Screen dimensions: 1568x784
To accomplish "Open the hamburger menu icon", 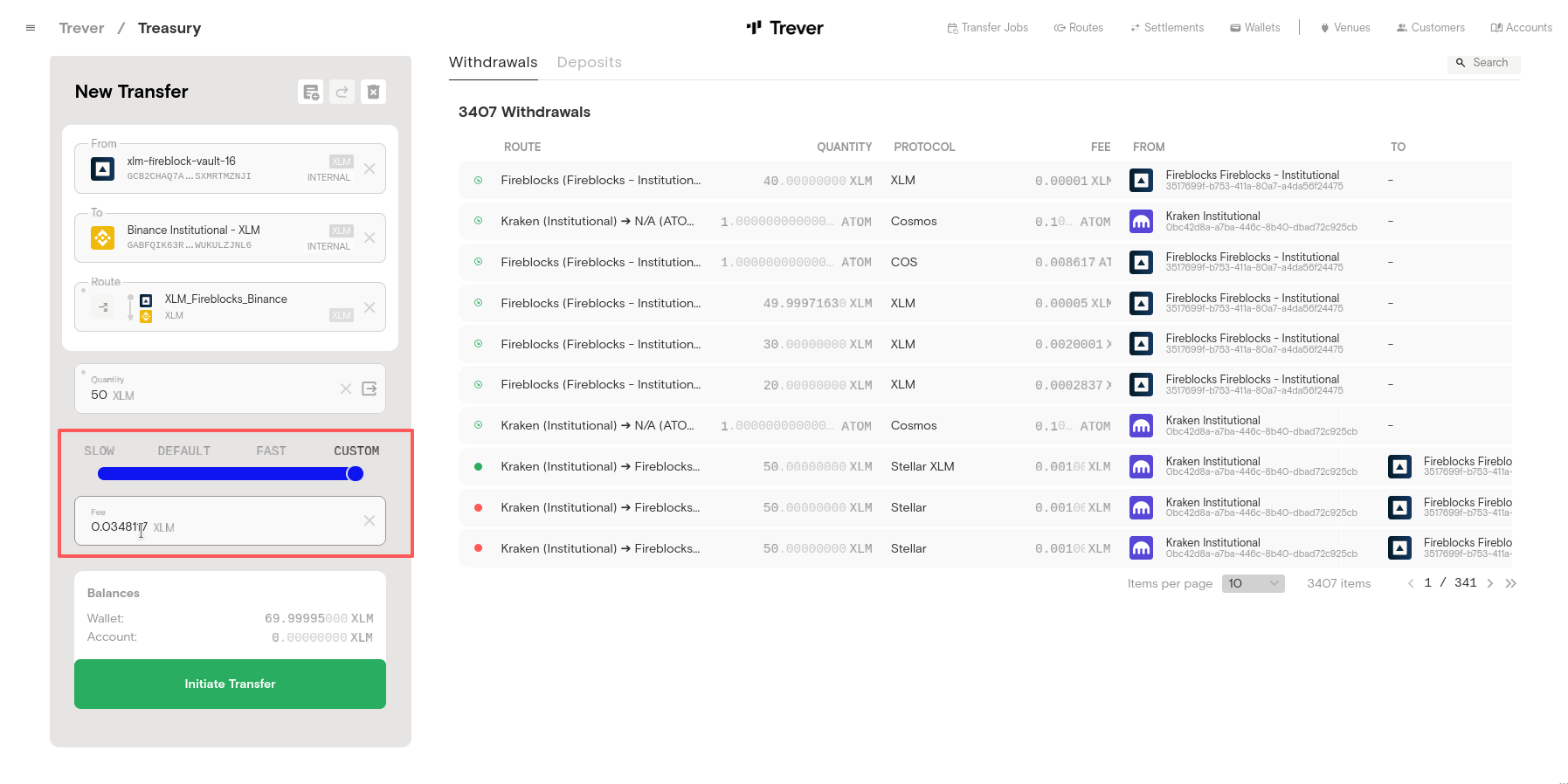I will (31, 28).
